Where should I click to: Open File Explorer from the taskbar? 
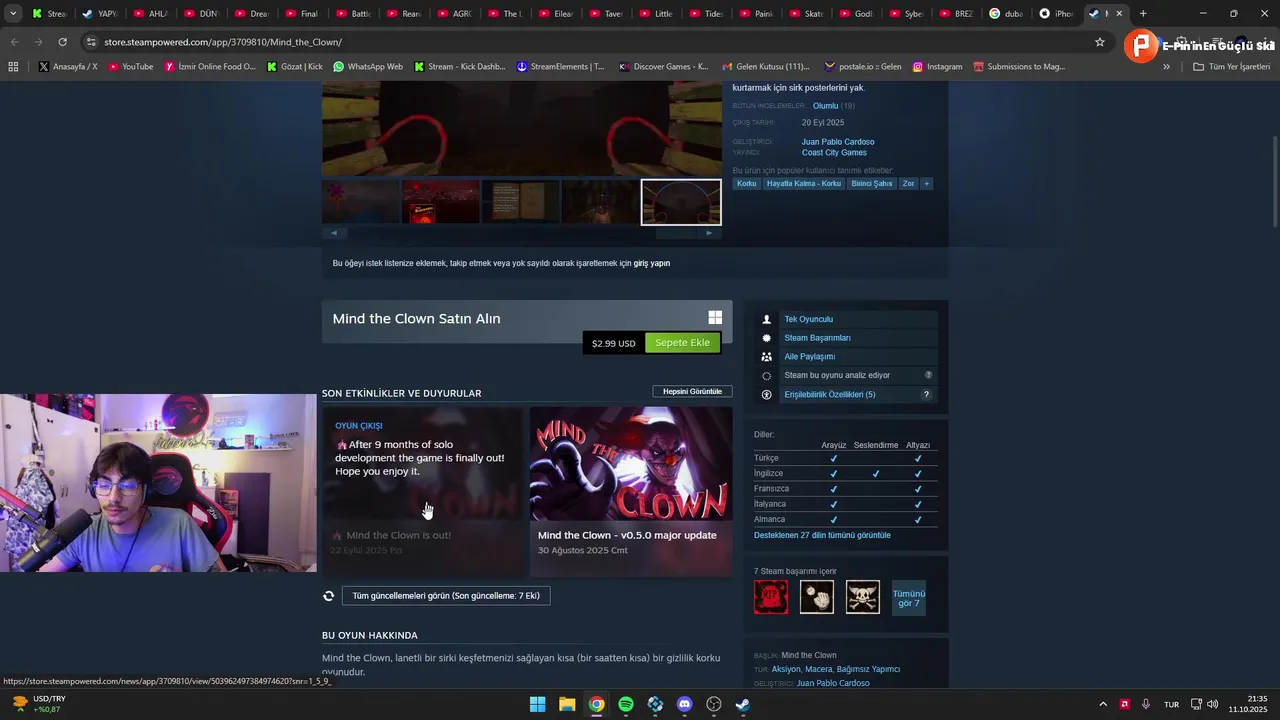click(x=567, y=704)
